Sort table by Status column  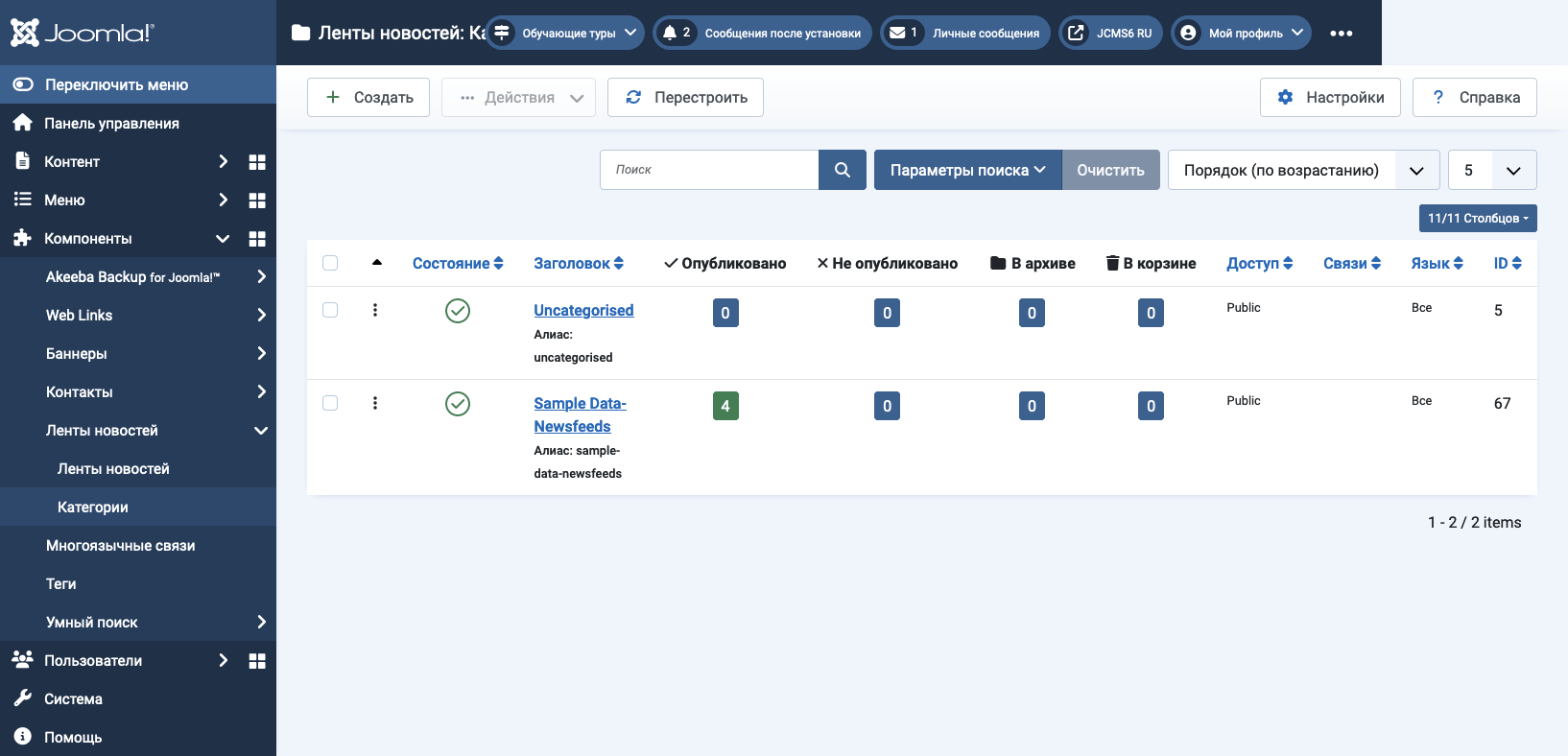pos(458,263)
